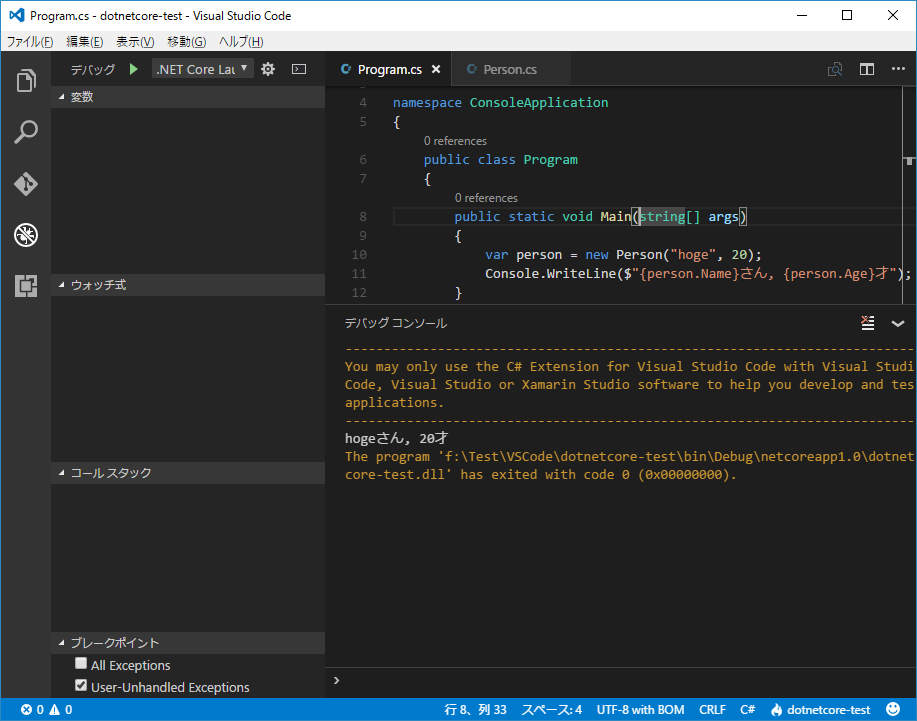Toggle All Exceptions breakpoint checkbox
Screen dimensions: 917x721
(81, 663)
